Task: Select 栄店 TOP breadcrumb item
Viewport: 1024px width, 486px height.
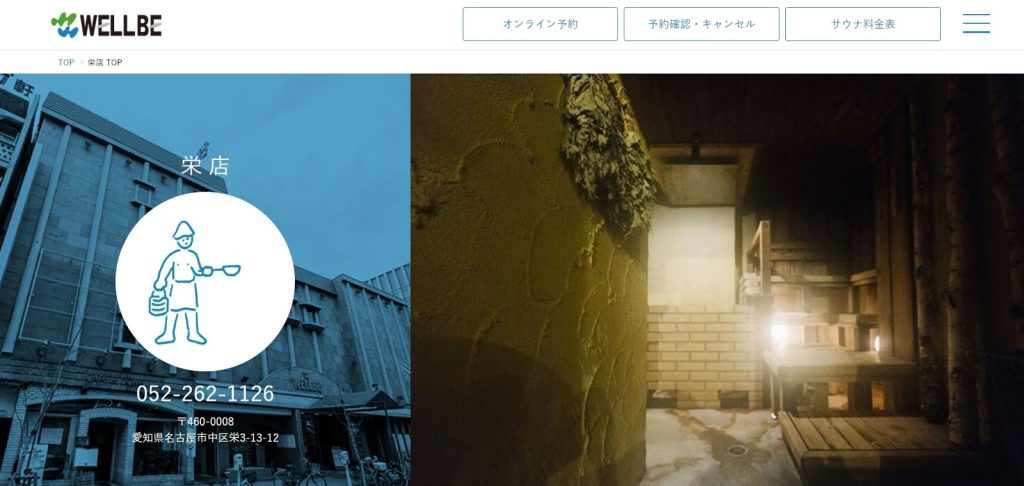Action: tap(105, 63)
